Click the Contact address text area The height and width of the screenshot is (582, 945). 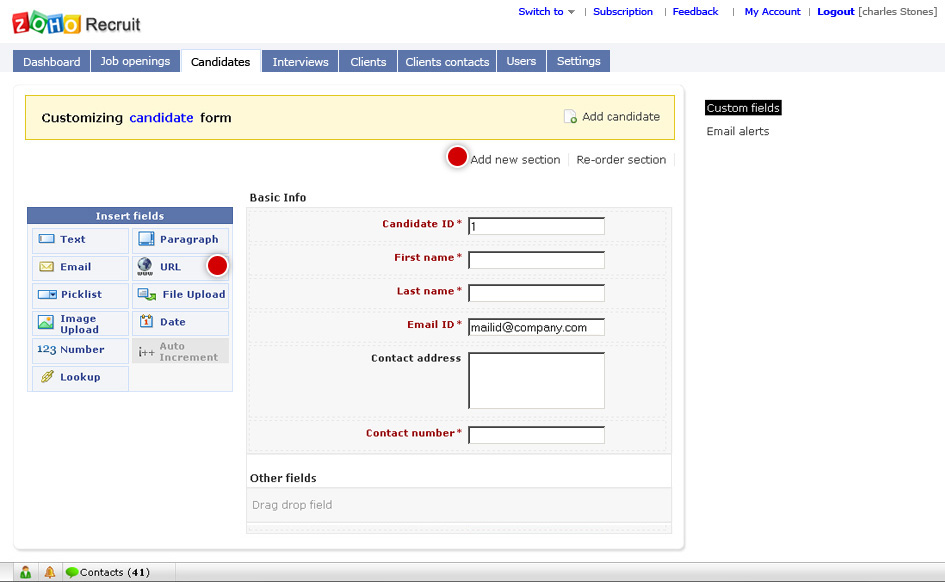[x=536, y=381]
